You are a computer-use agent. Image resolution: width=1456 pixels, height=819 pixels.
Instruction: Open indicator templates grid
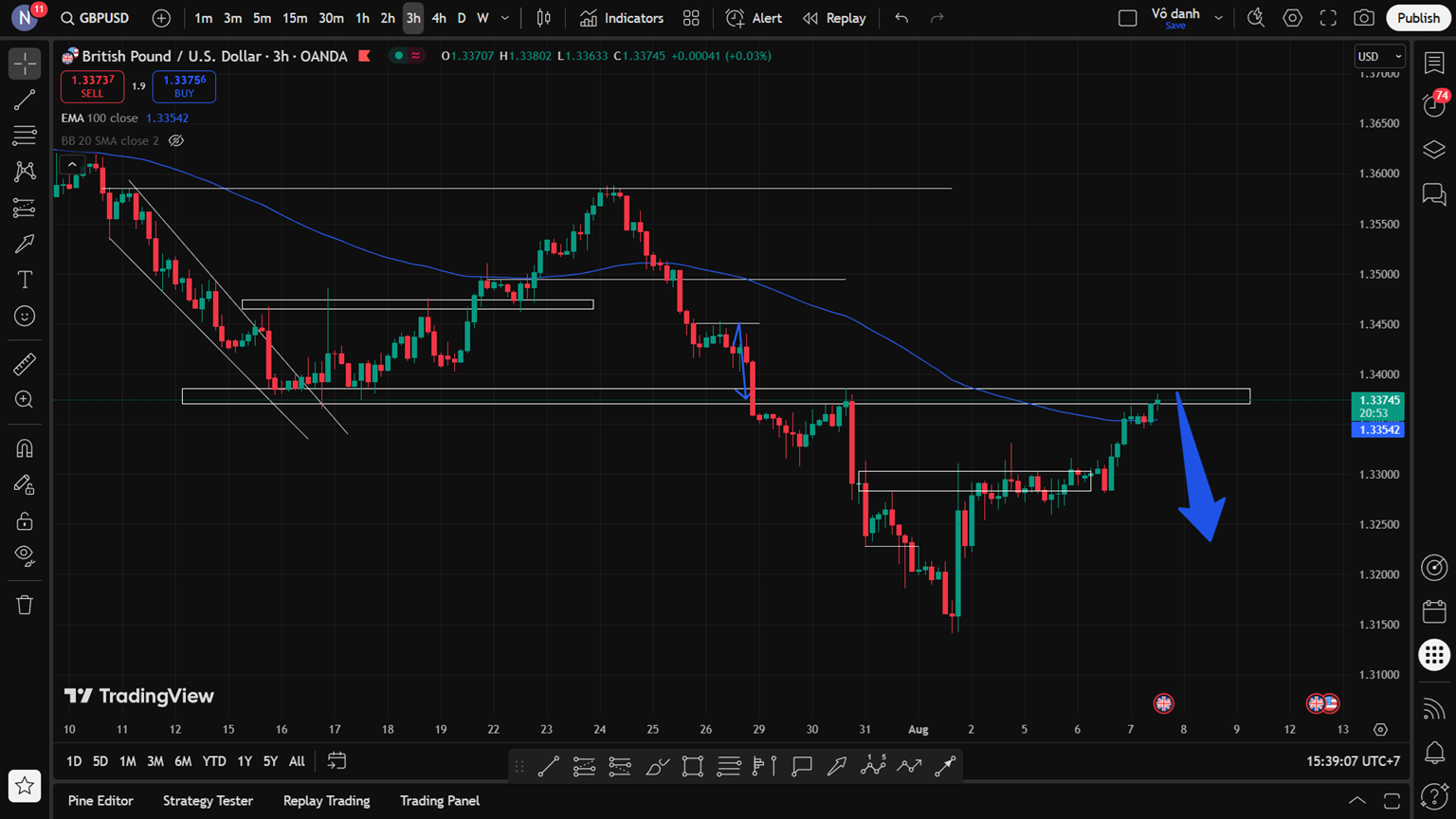[691, 18]
